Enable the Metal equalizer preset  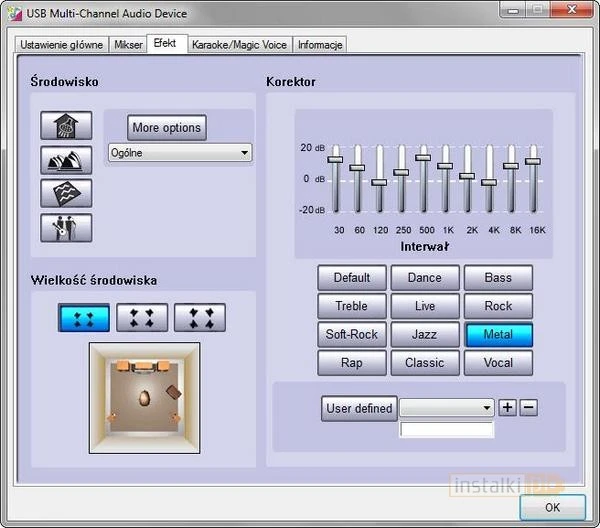[x=498, y=334]
